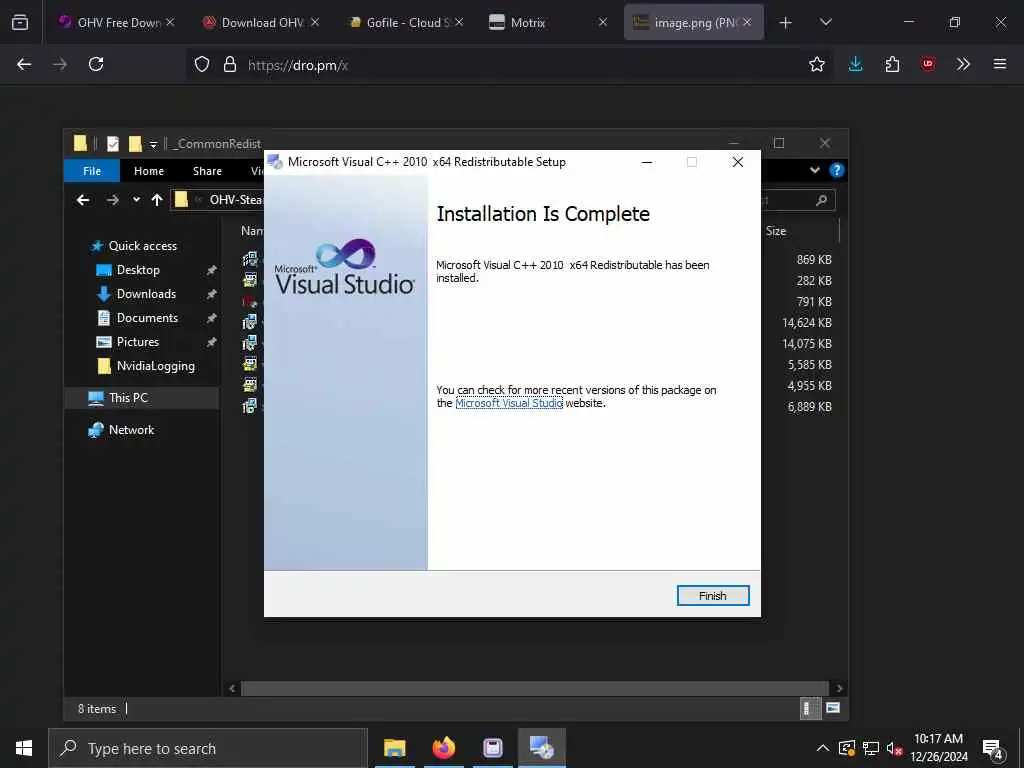
Task: Select the file sized 14,624 KB
Action: 807,323
